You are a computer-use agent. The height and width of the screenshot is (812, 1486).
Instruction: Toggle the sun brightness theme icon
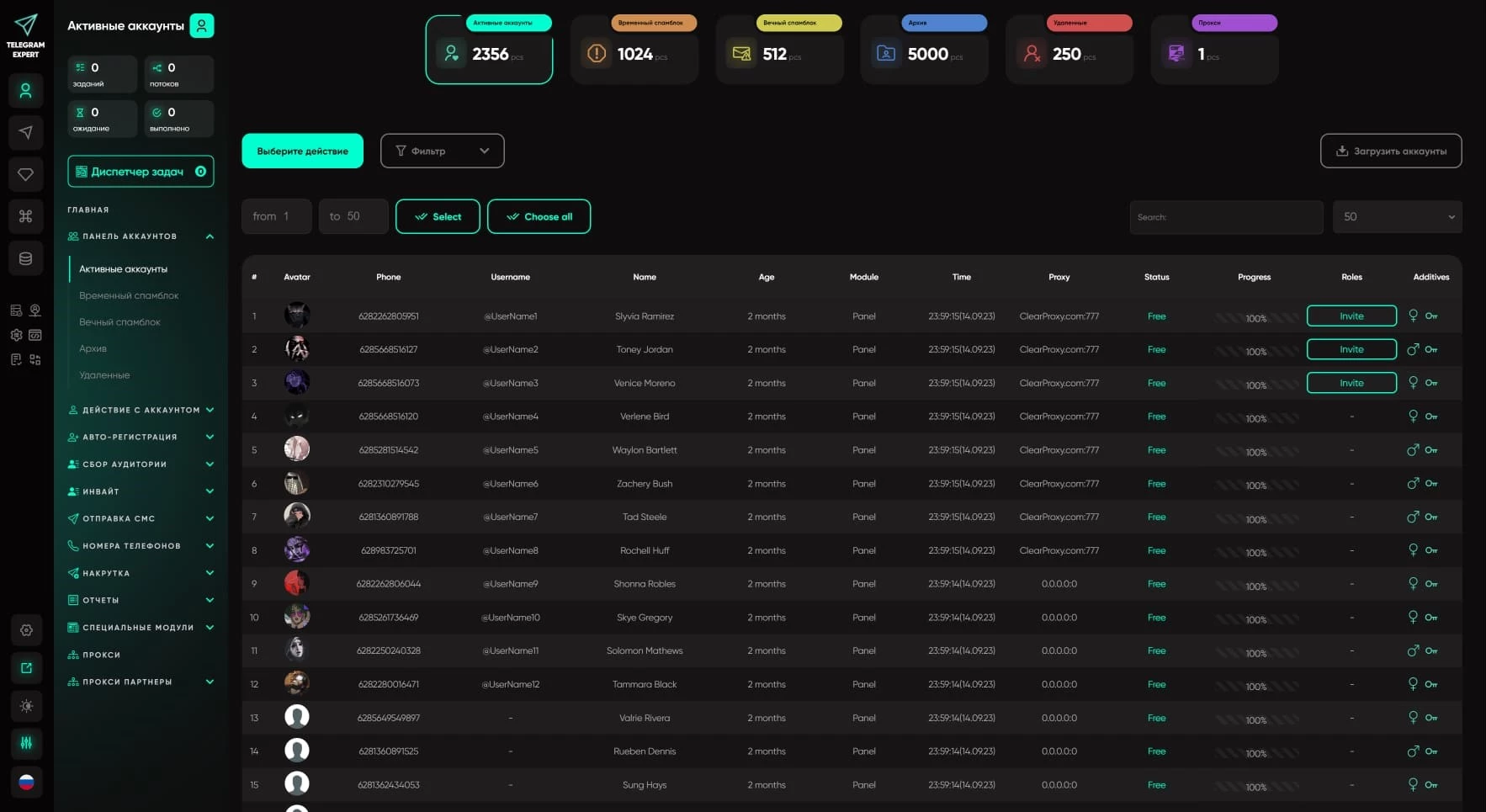(26, 706)
